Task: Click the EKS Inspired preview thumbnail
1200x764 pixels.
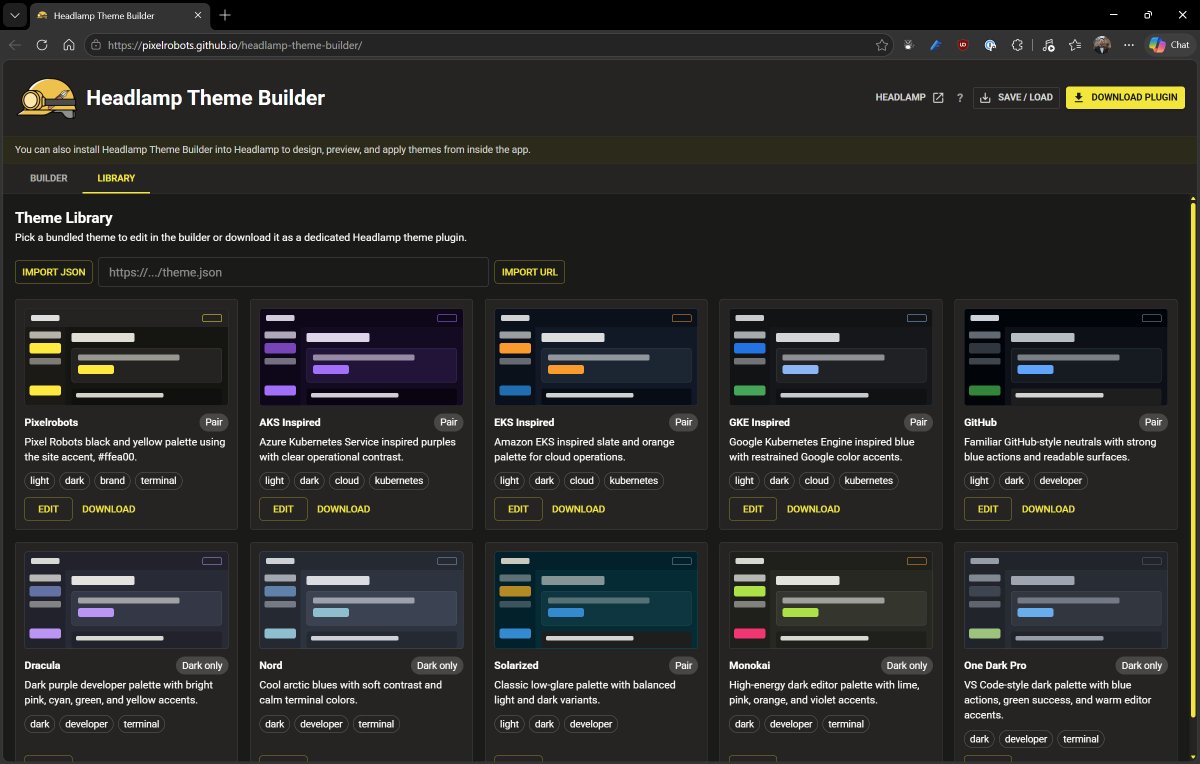Action: pyautogui.click(x=596, y=357)
